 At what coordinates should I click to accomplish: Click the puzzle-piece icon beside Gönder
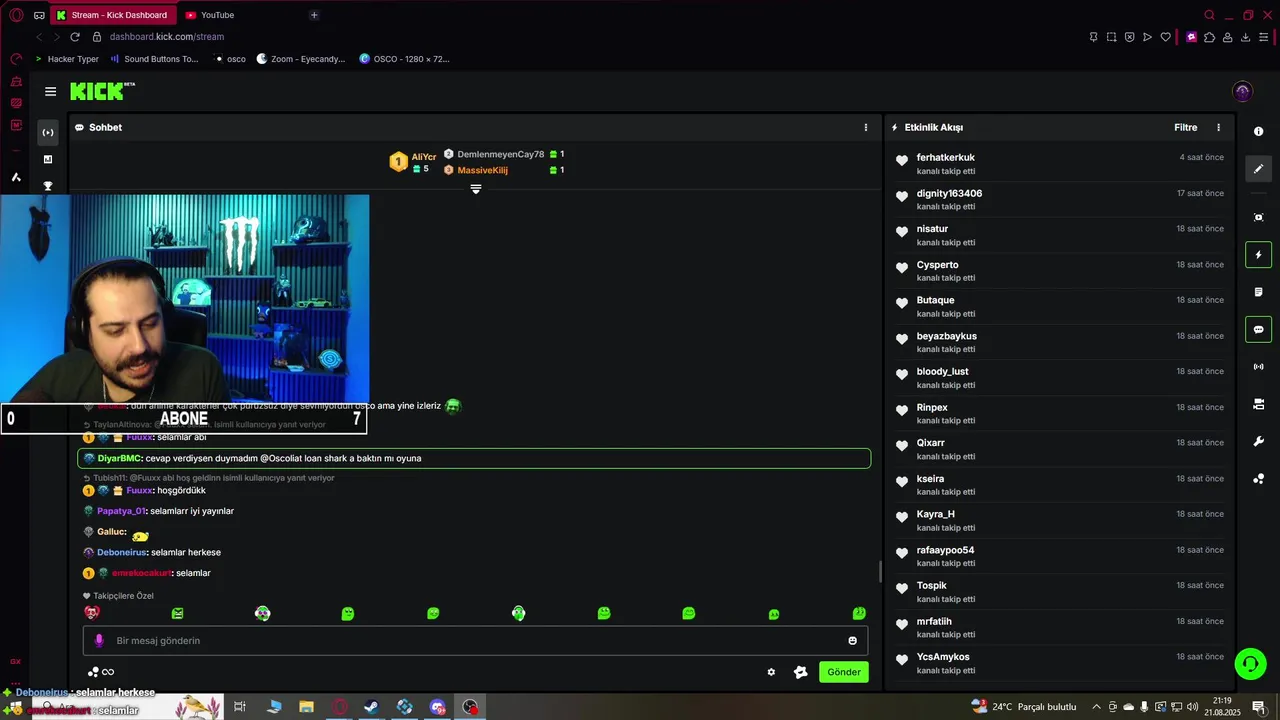click(800, 672)
